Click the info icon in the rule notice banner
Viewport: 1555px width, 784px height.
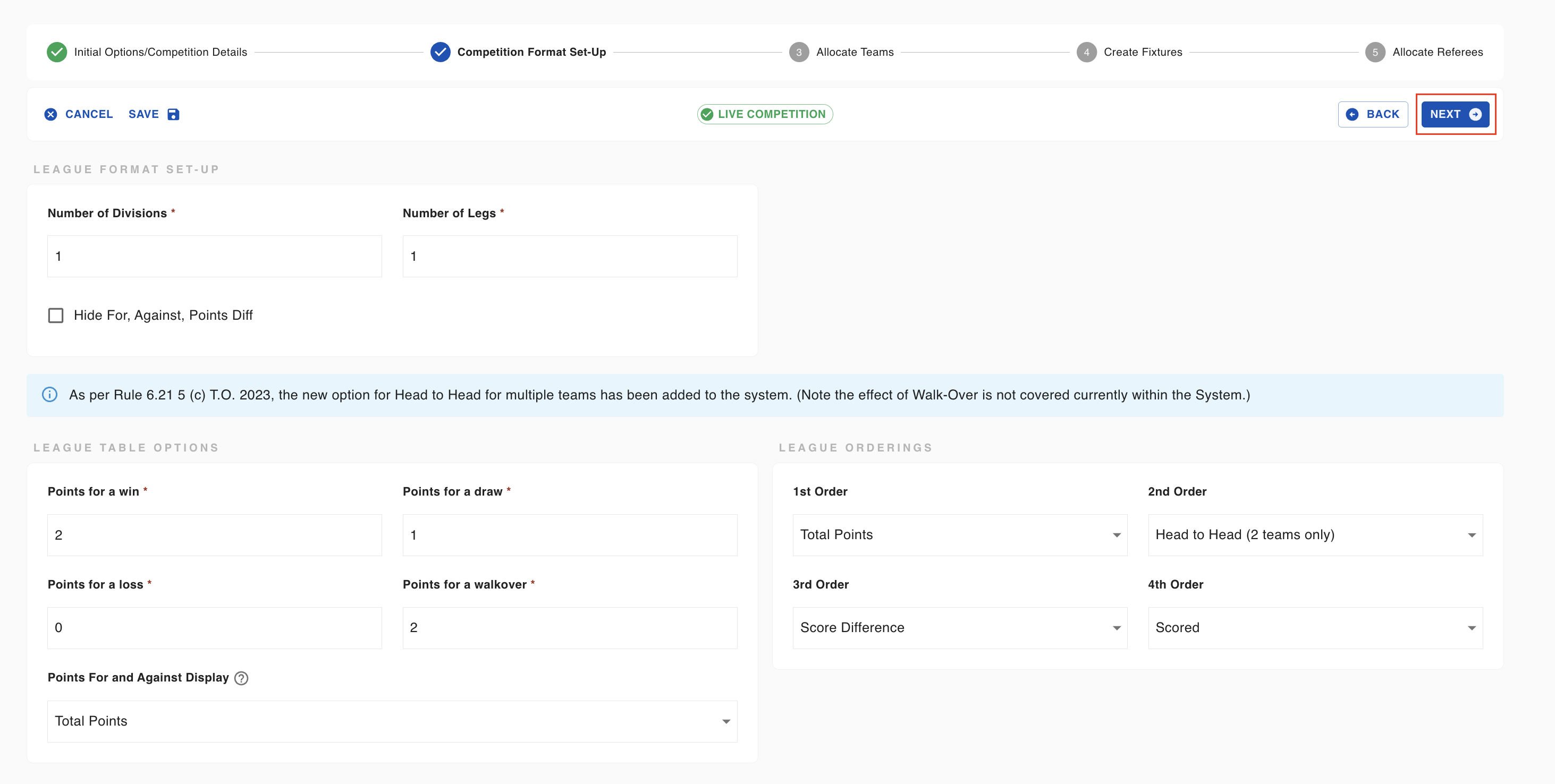tap(49, 395)
